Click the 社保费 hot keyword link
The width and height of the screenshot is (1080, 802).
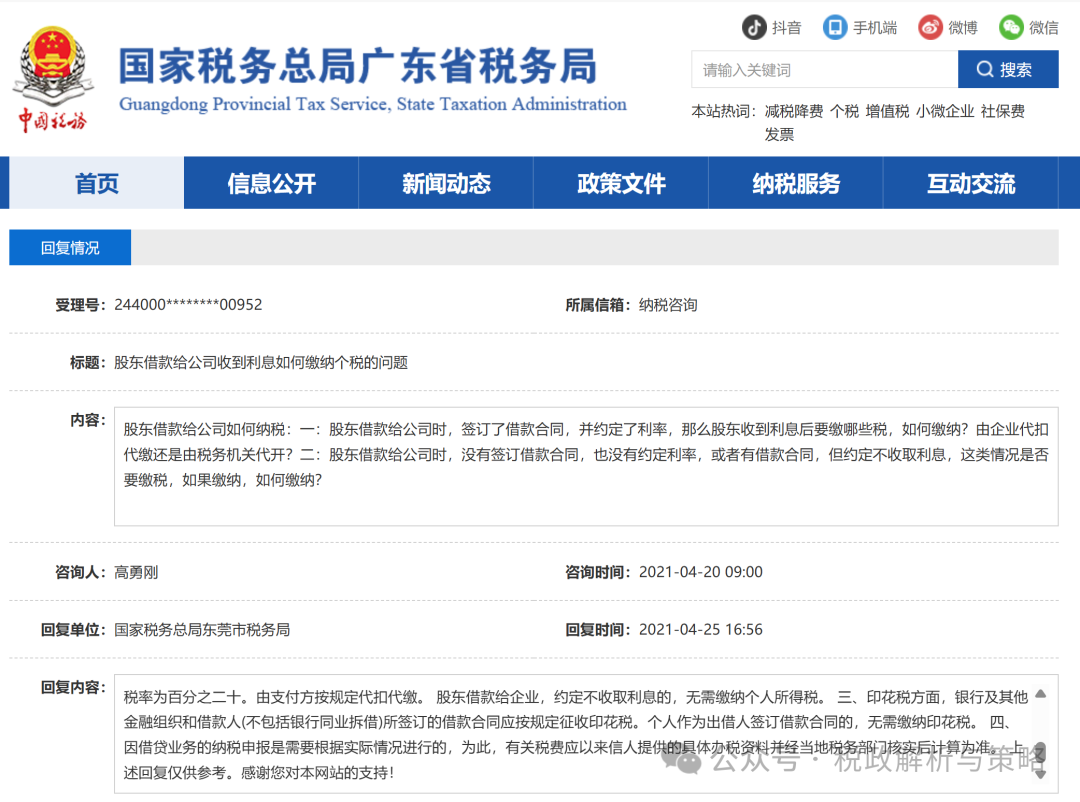tap(1003, 112)
